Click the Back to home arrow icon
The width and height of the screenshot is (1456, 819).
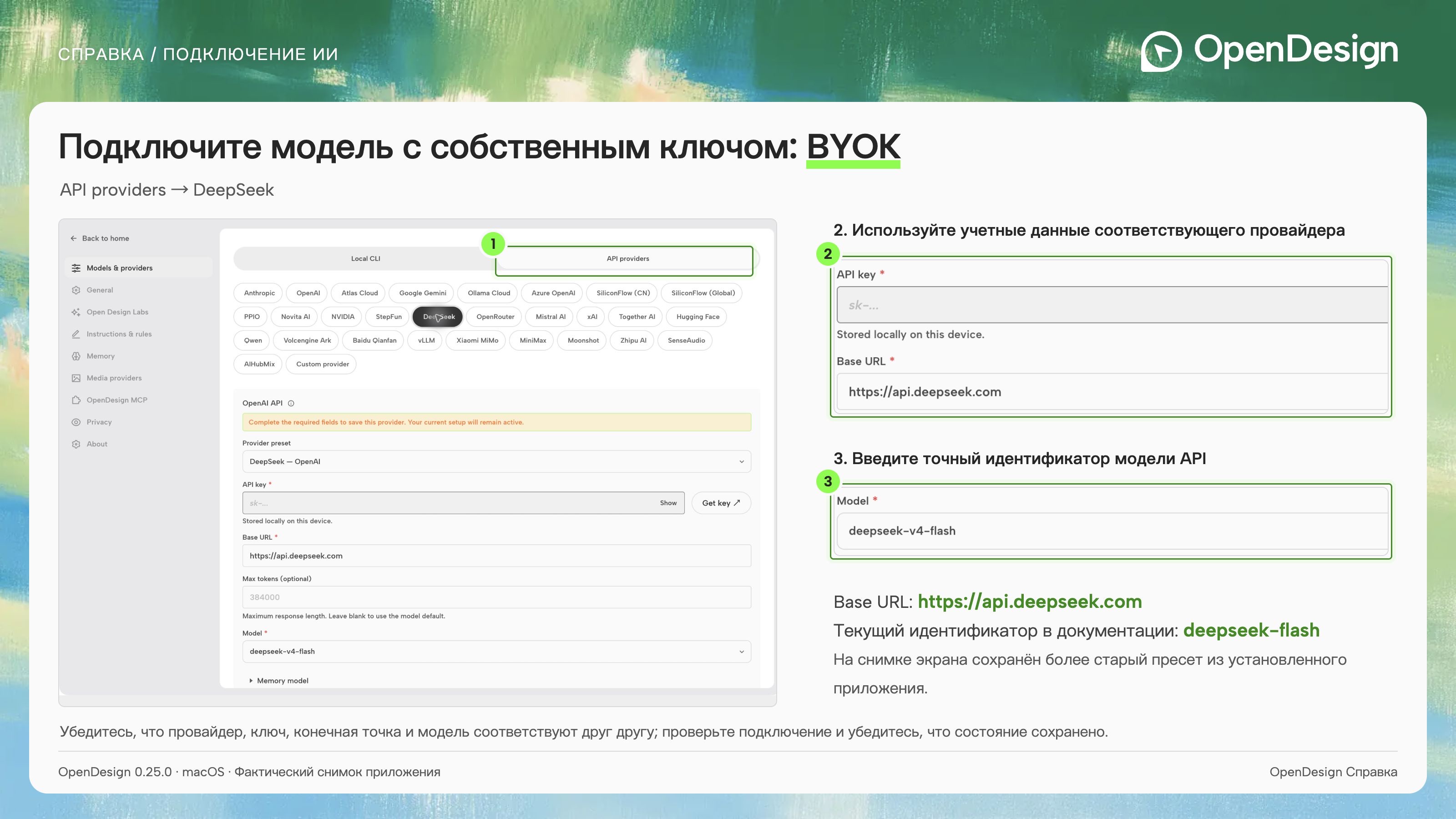coord(73,238)
